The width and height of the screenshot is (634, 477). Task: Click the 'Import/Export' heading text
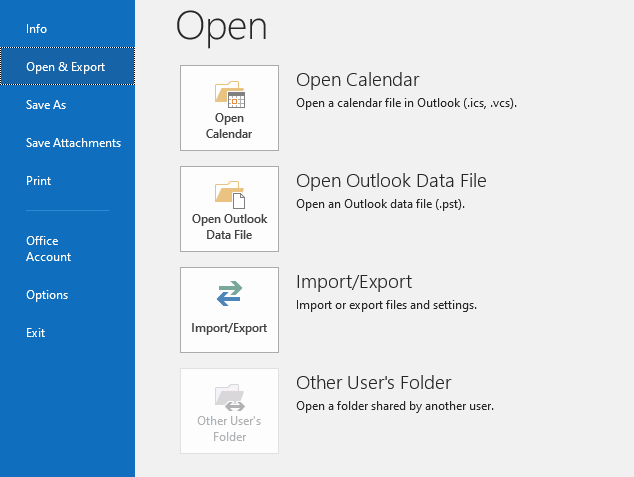pyautogui.click(x=354, y=282)
